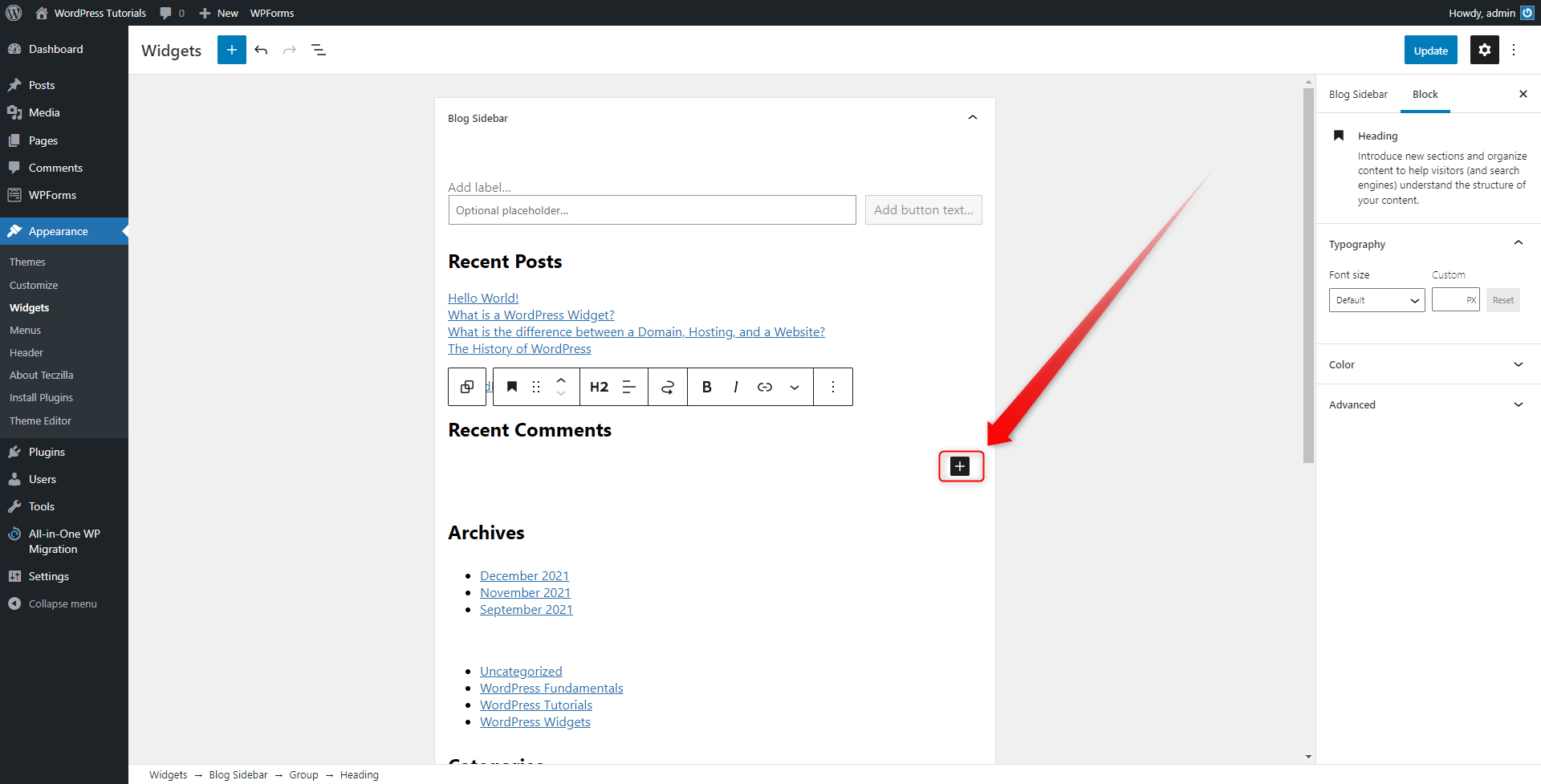Go to Themes submenu
Viewport: 1541px width, 784px height.
pyautogui.click(x=27, y=262)
